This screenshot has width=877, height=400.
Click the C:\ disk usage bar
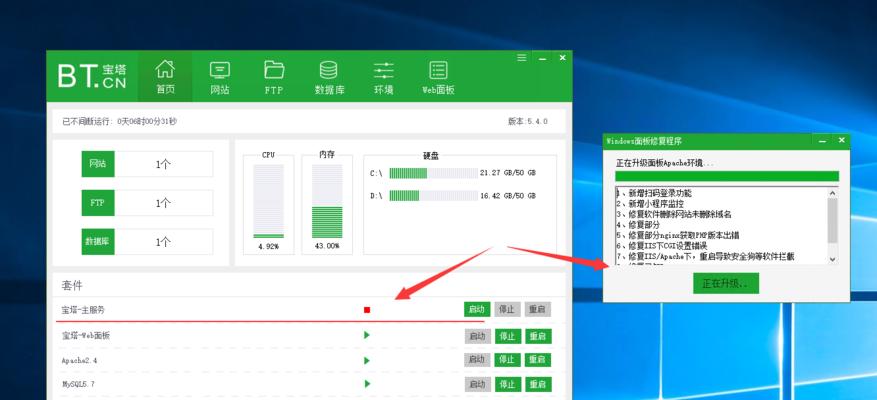(x=433, y=173)
